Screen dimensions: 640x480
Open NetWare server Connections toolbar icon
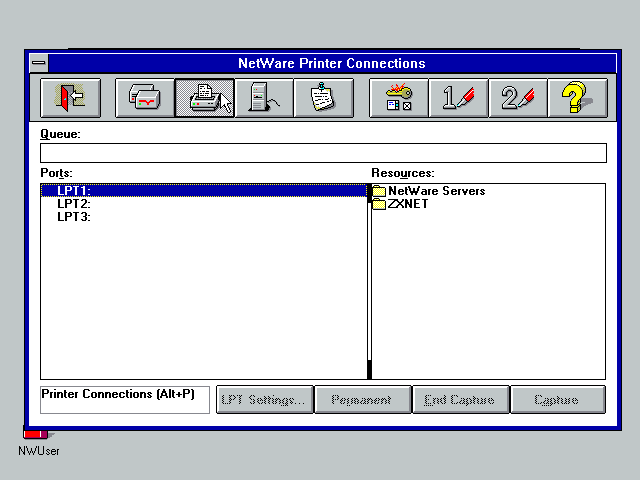tap(264, 98)
